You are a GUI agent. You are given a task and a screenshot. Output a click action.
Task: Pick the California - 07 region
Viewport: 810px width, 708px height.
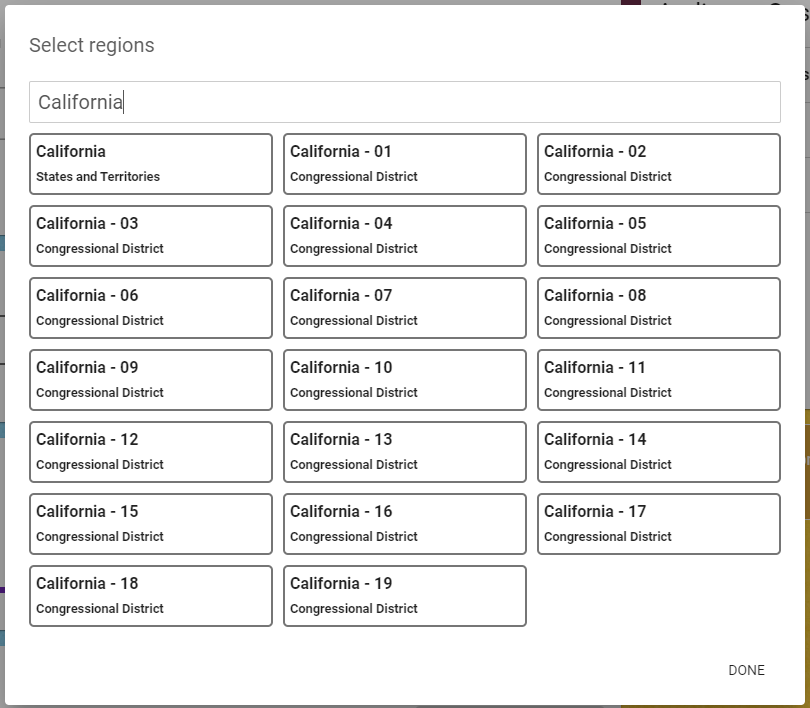[x=405, y=308]
